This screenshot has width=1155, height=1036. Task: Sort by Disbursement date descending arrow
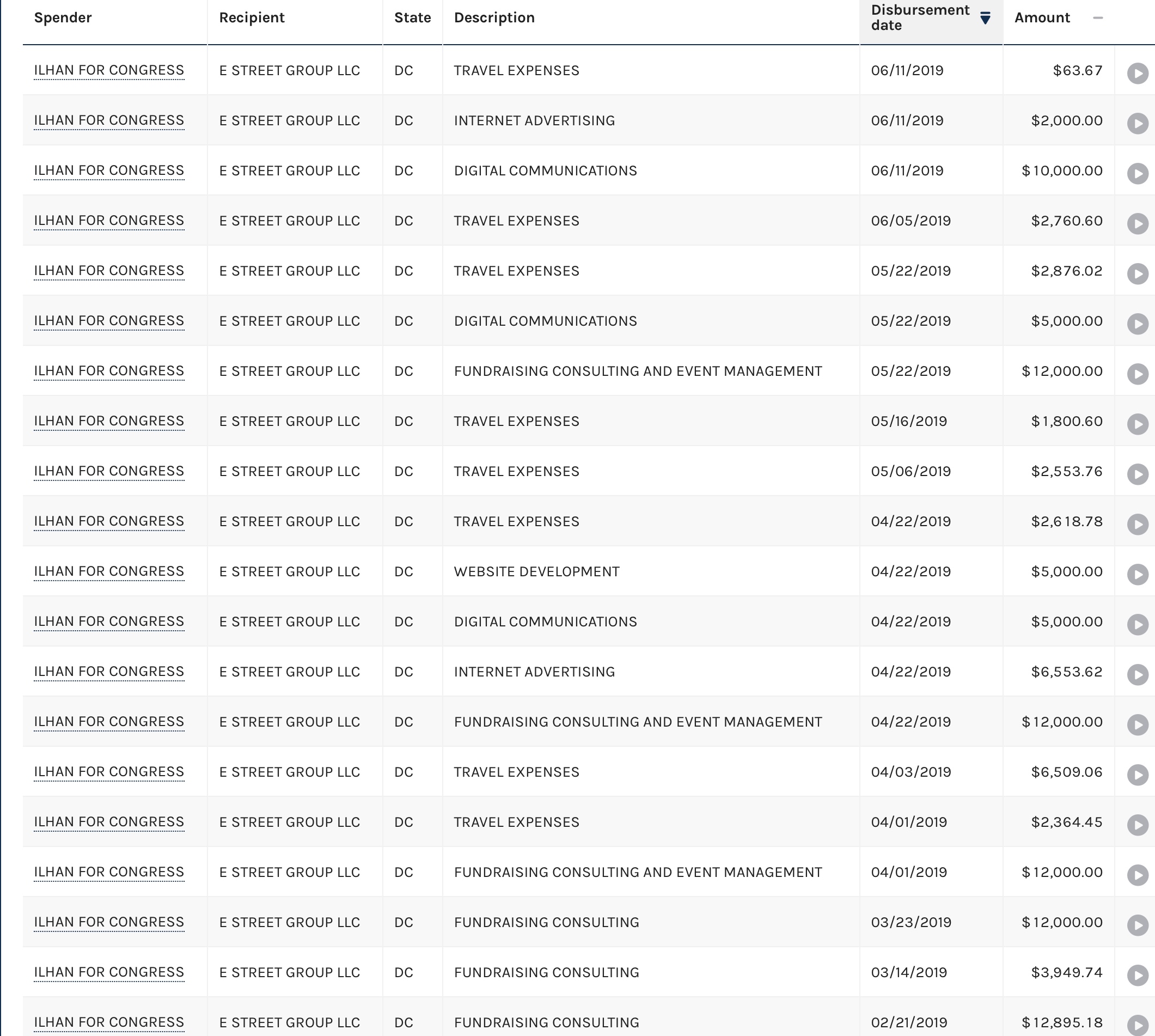click(985, 17)
